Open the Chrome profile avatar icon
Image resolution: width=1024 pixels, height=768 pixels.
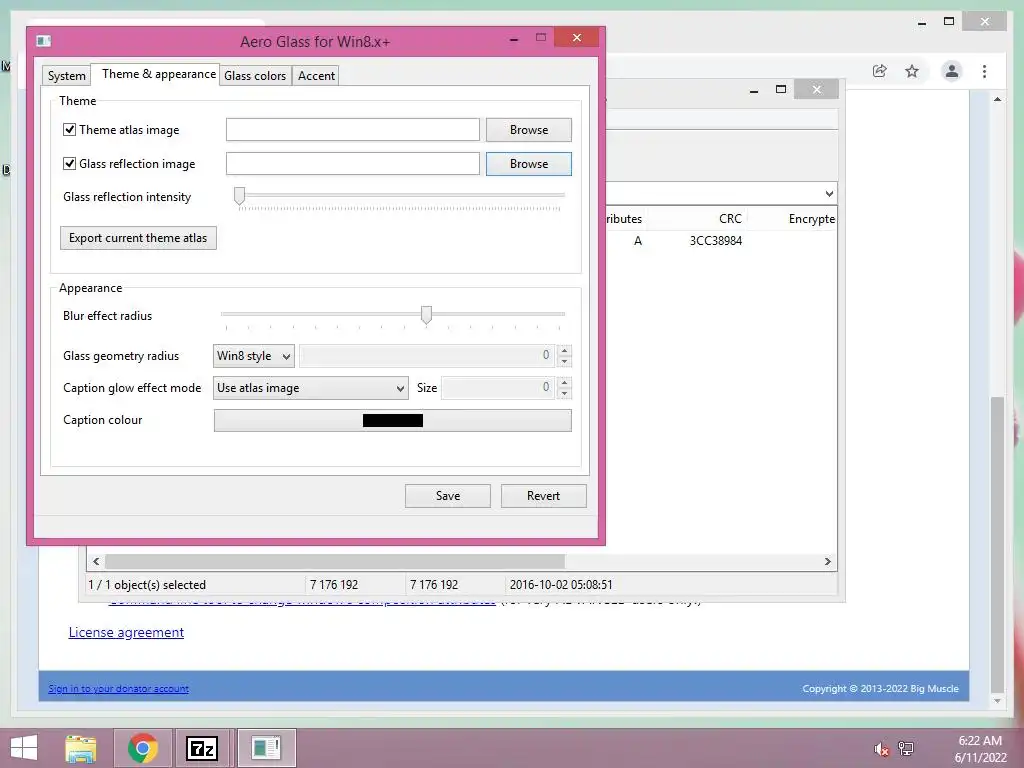(952, 71)
